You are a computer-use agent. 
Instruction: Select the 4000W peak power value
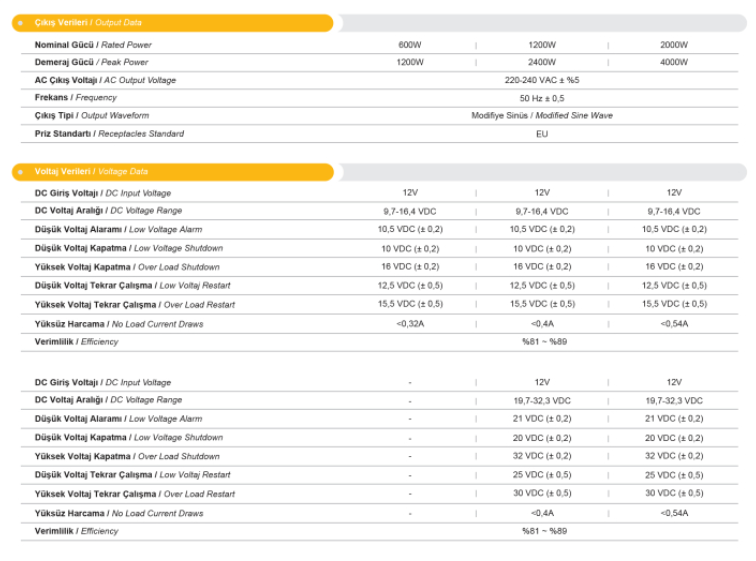click(x=673, y=62)
